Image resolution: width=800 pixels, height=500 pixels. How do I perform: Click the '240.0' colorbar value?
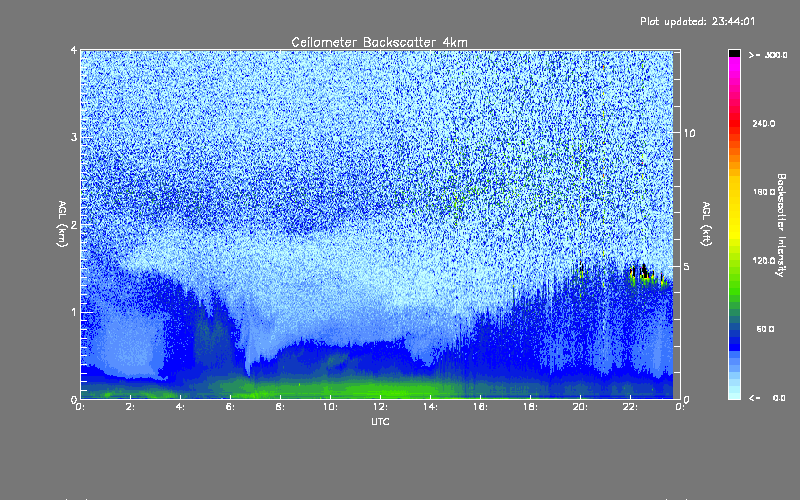tap(764, 123)
